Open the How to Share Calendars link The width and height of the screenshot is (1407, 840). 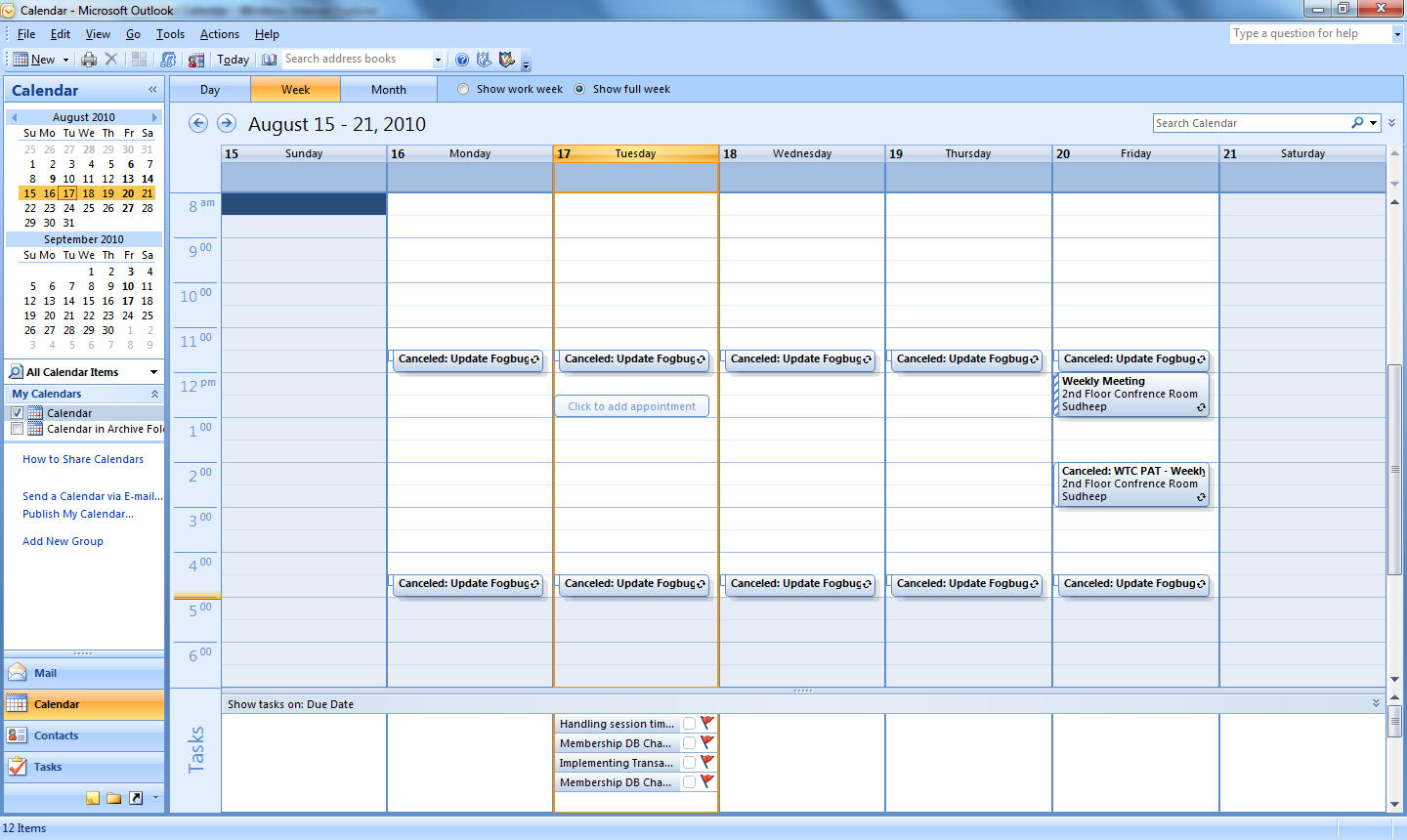point(83,459)
